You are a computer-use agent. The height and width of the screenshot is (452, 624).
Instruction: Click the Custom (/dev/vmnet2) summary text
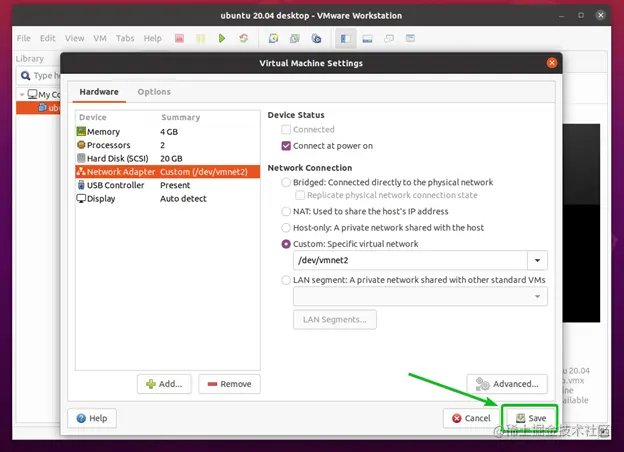[204, 172]
